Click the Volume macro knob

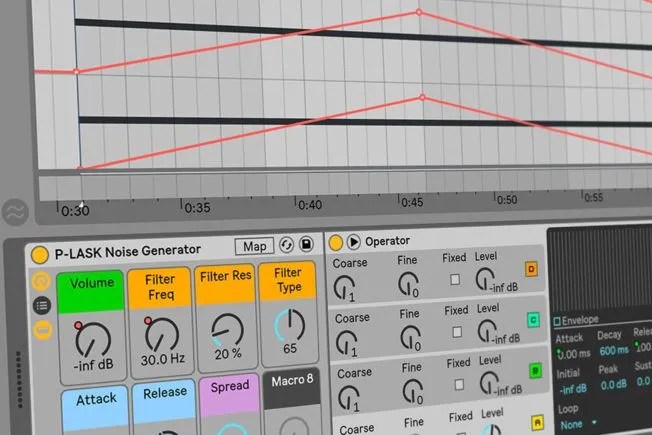93,340
